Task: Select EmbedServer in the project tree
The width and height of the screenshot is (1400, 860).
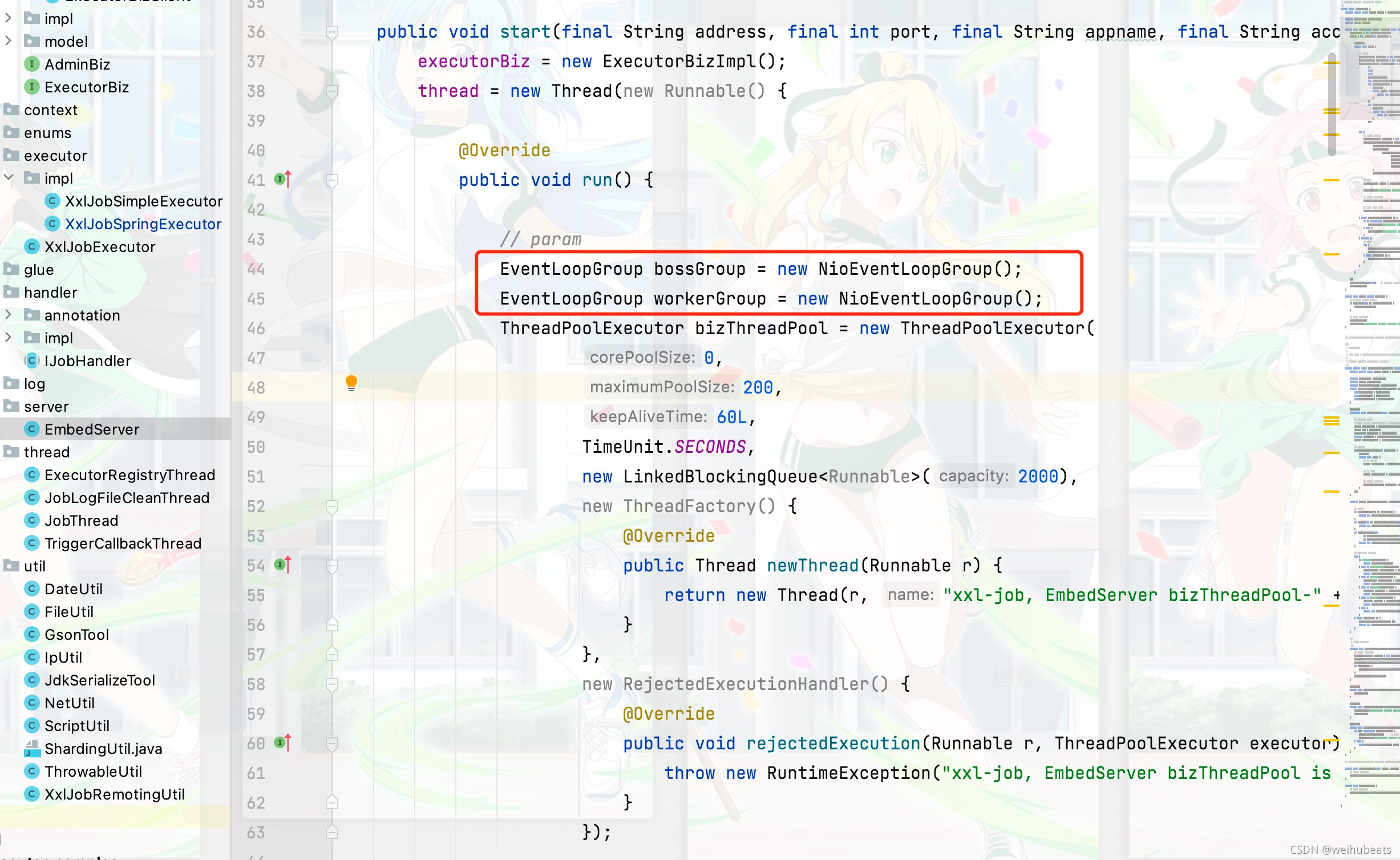Action: (91, 429)
